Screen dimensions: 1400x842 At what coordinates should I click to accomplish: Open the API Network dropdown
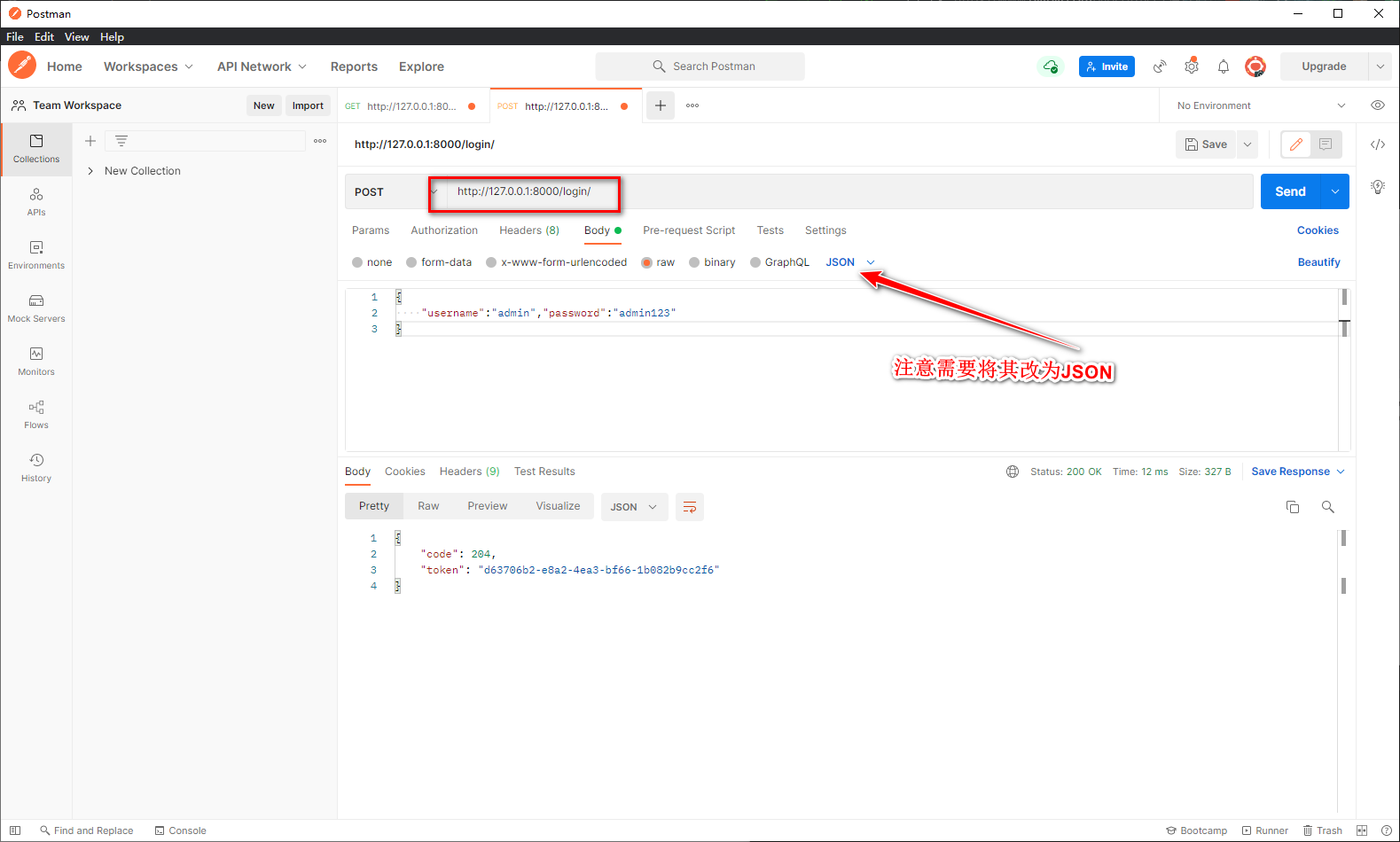262,66
